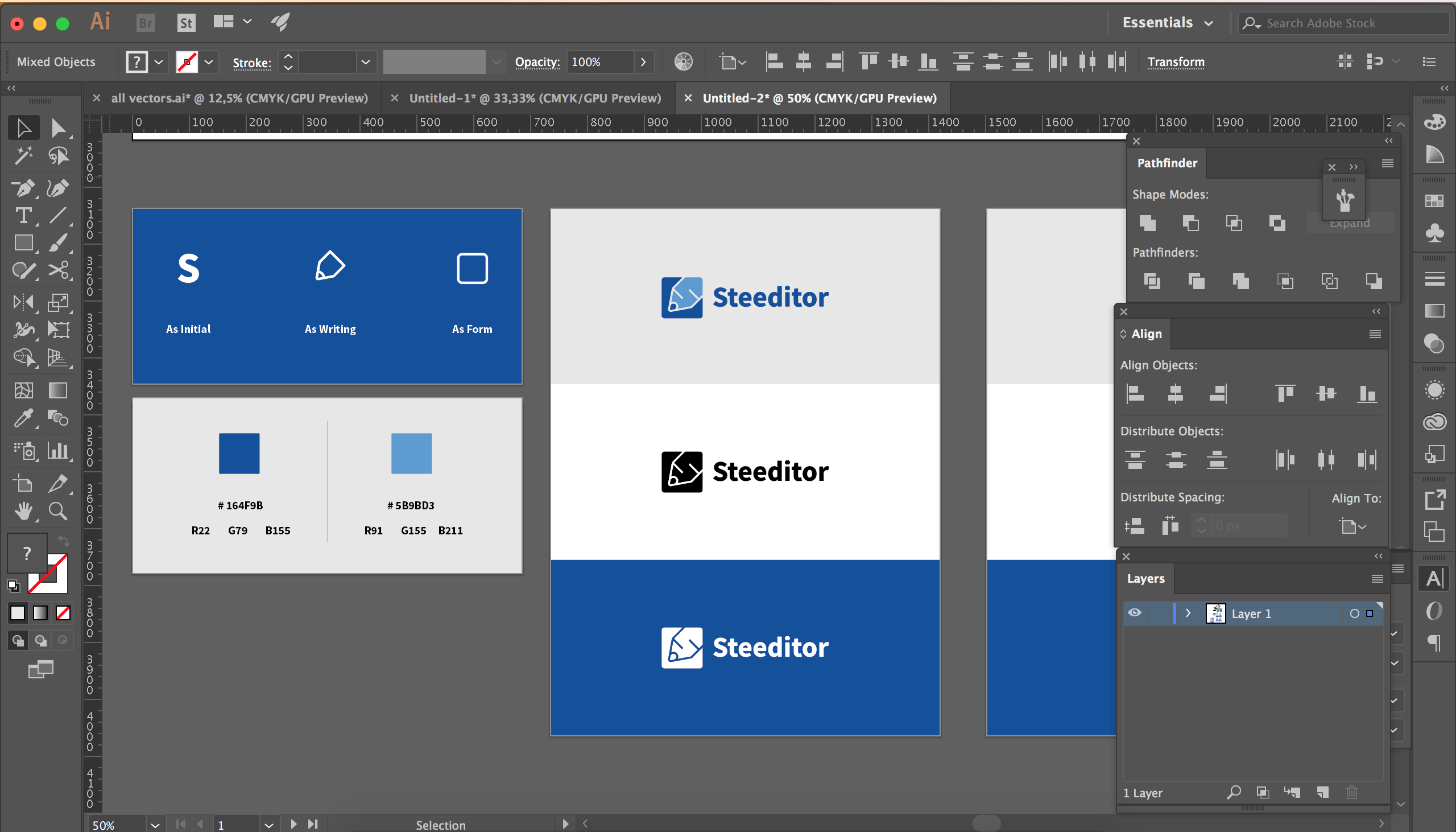Viewport: 1456px width, 832px height.
Task: Click the Opacity label link
Action: tap(537, 61)
